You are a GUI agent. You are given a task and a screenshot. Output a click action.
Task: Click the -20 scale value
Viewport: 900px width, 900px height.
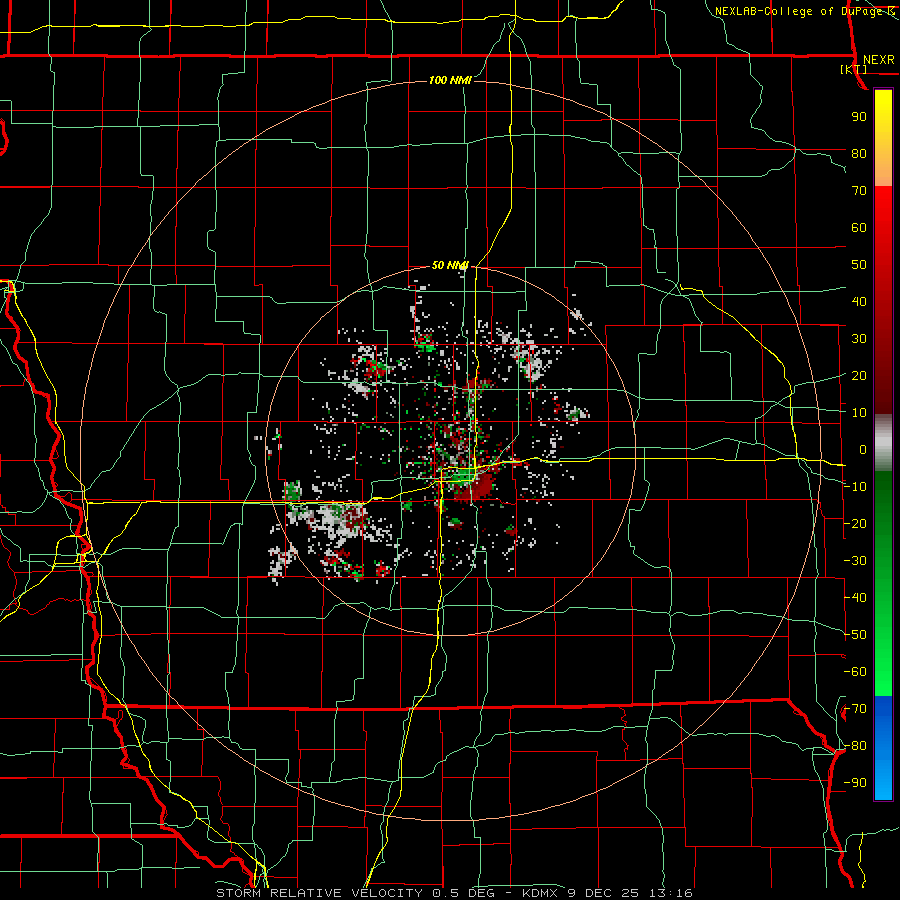(855, 523)
